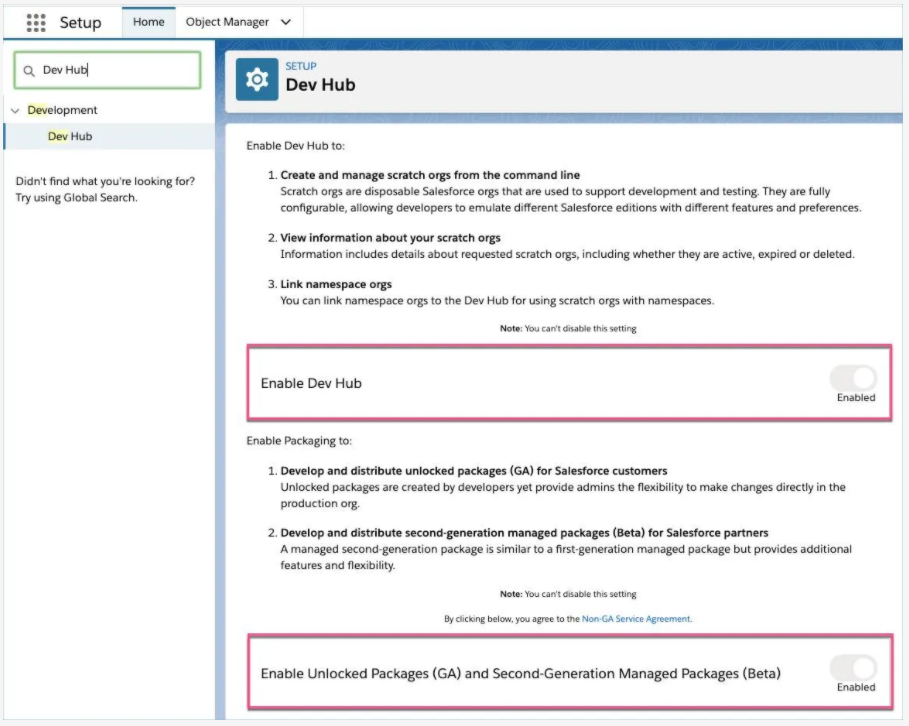
Task: Click 'Develop and distribute unlocked packages' heading
Action: 474,471
